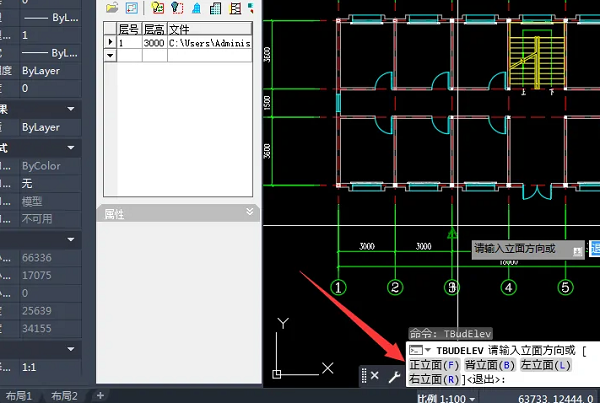Click the dark bulb icon with red dashed box

177,8
